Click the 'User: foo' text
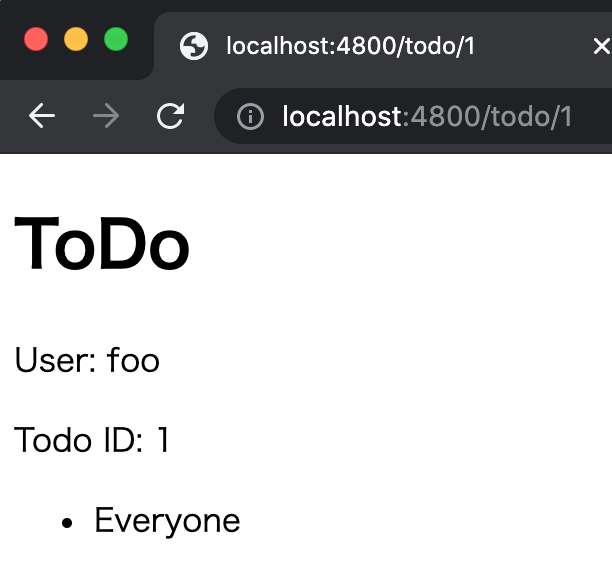 click(x=87, y=360)
